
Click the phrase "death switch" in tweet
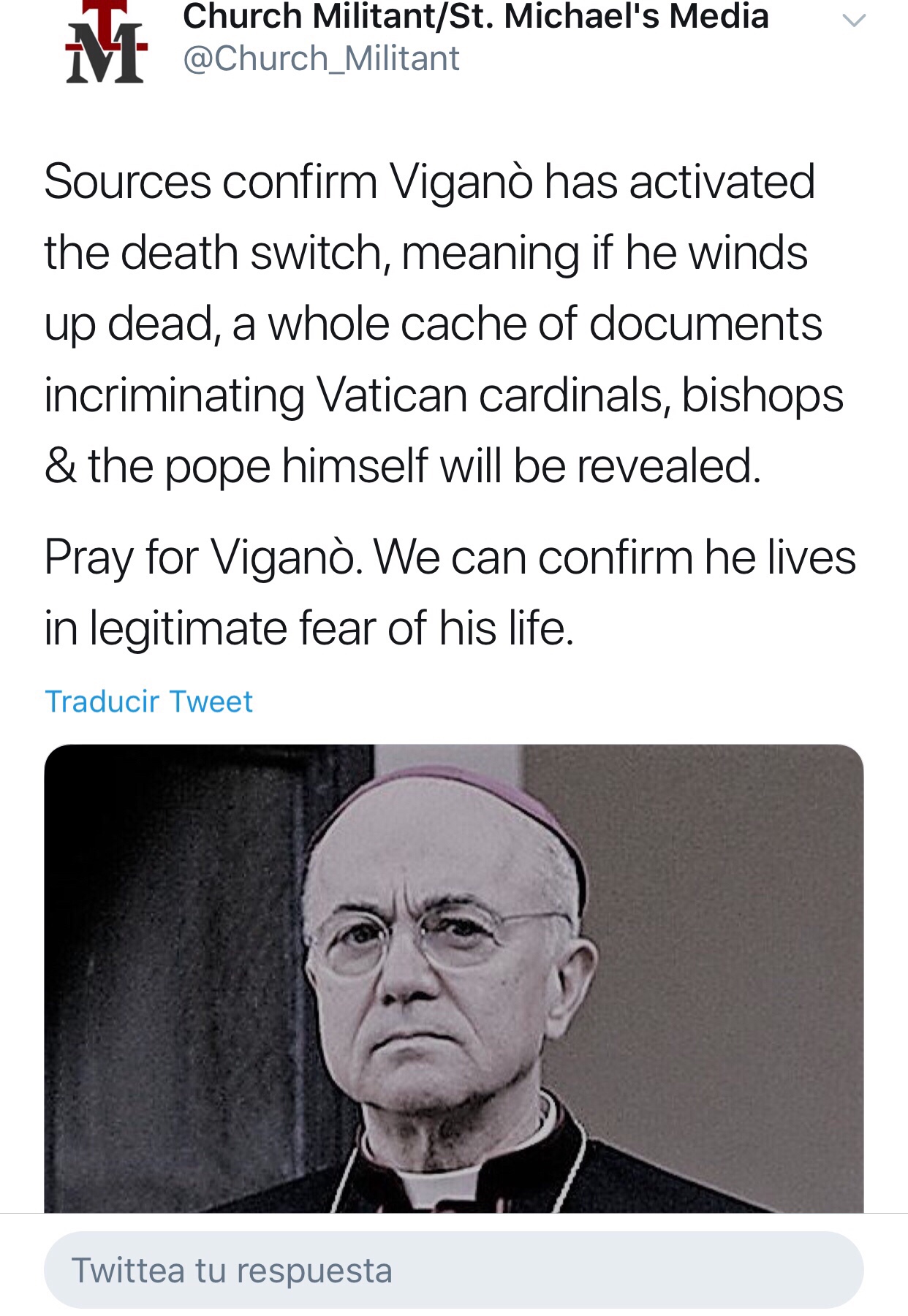[250, 254]
